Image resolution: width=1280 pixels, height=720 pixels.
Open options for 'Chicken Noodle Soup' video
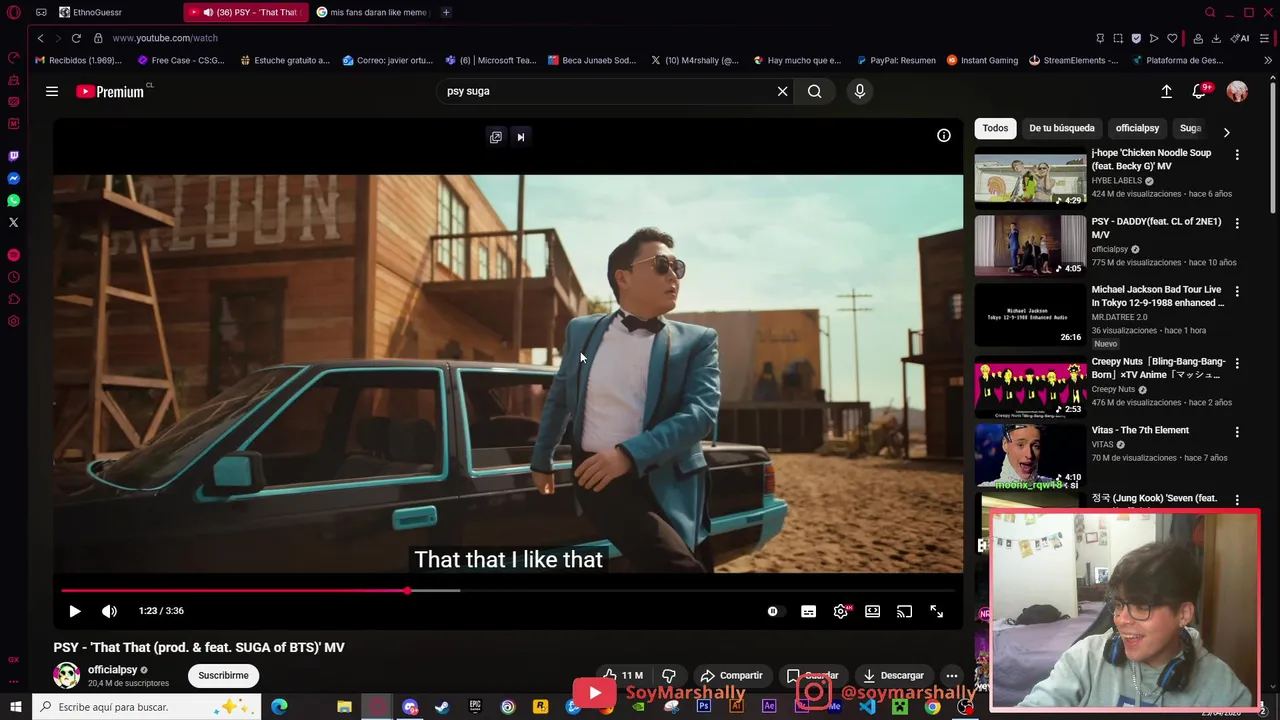pos(1237,155)
